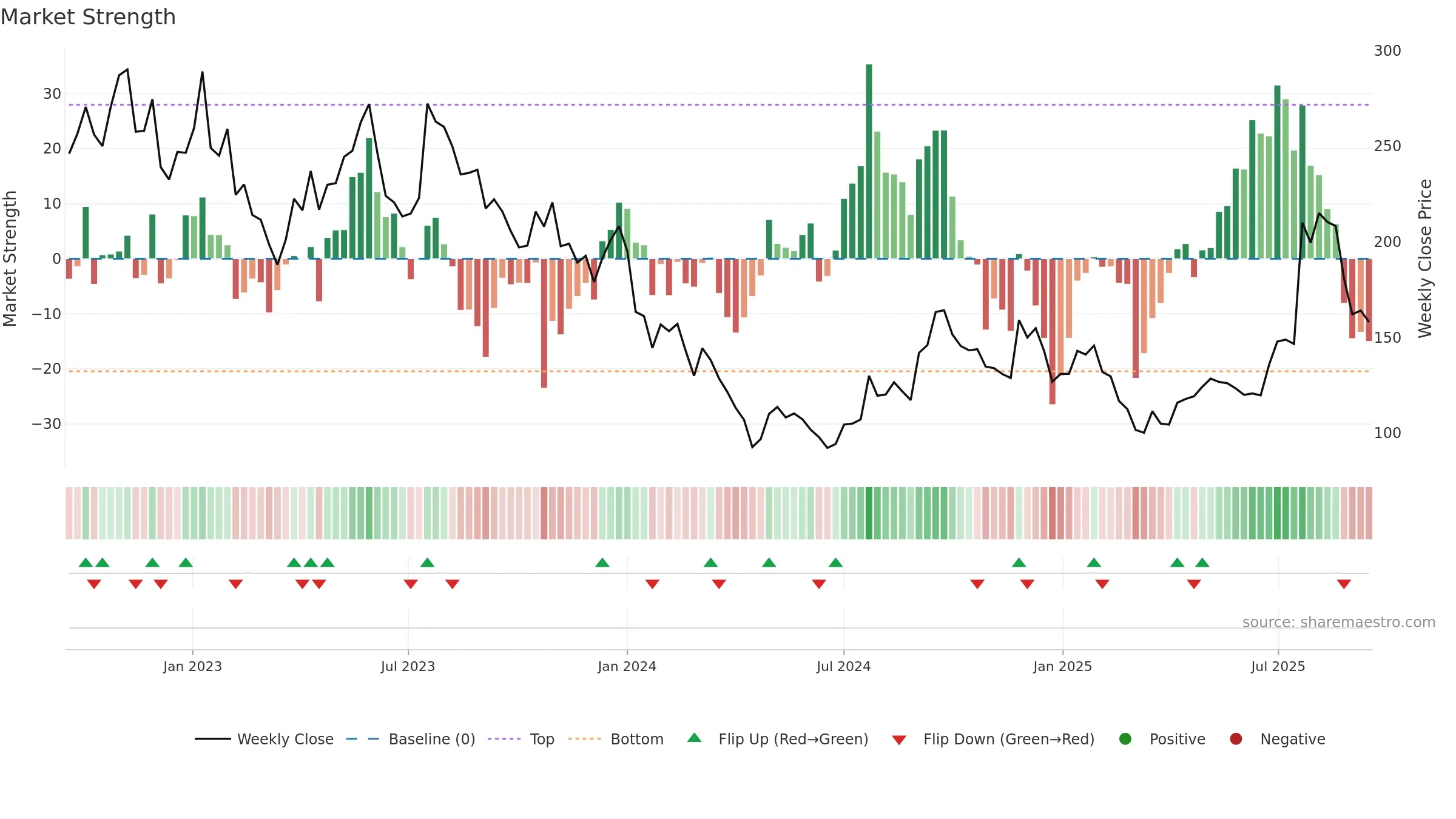Click the source: sharemaestro.com text
The width and height of the screenshot is (1456, 819).
(1339, 622)
